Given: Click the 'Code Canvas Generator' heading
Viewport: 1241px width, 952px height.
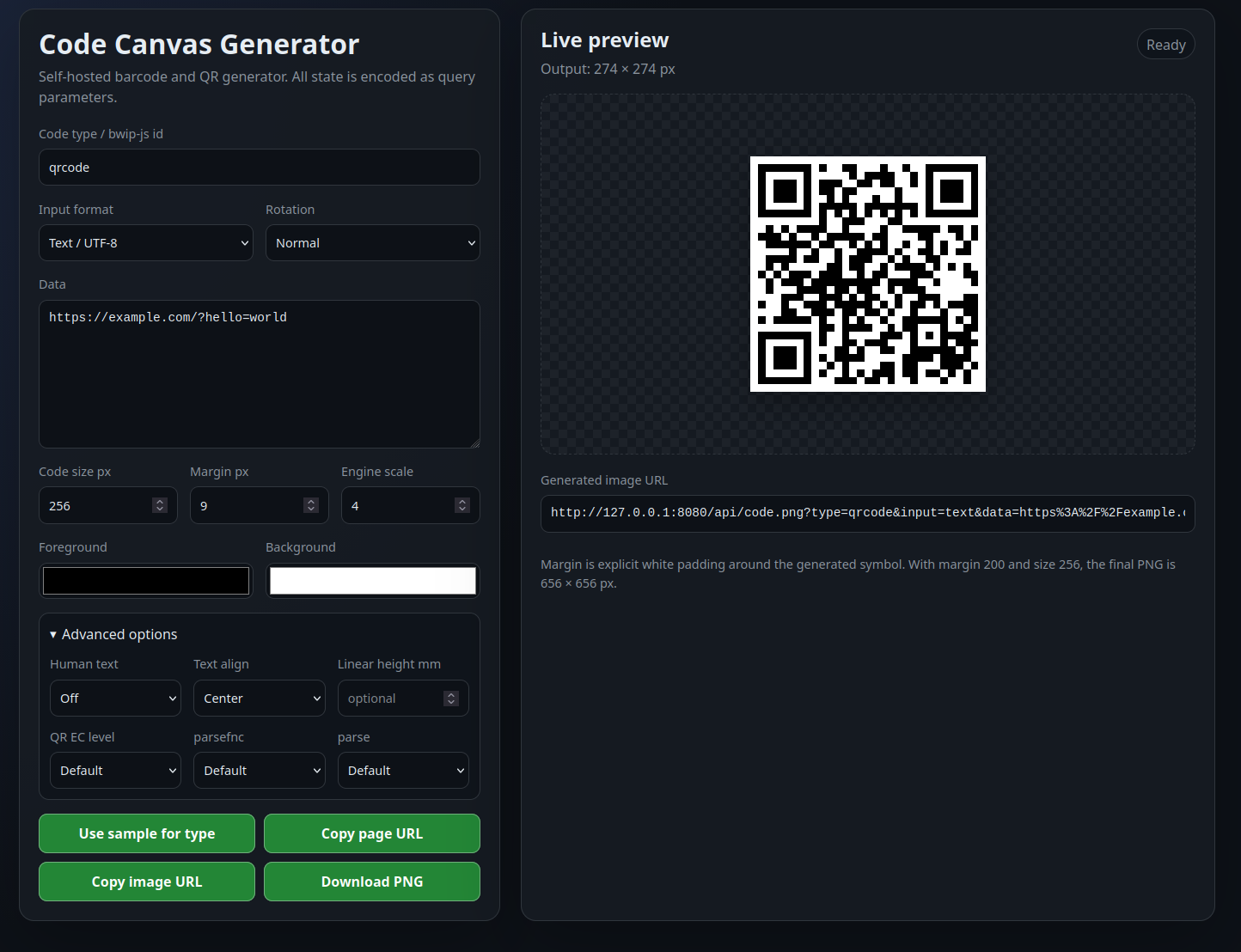Looking at the screenshot, I should [x=199, y=45].
